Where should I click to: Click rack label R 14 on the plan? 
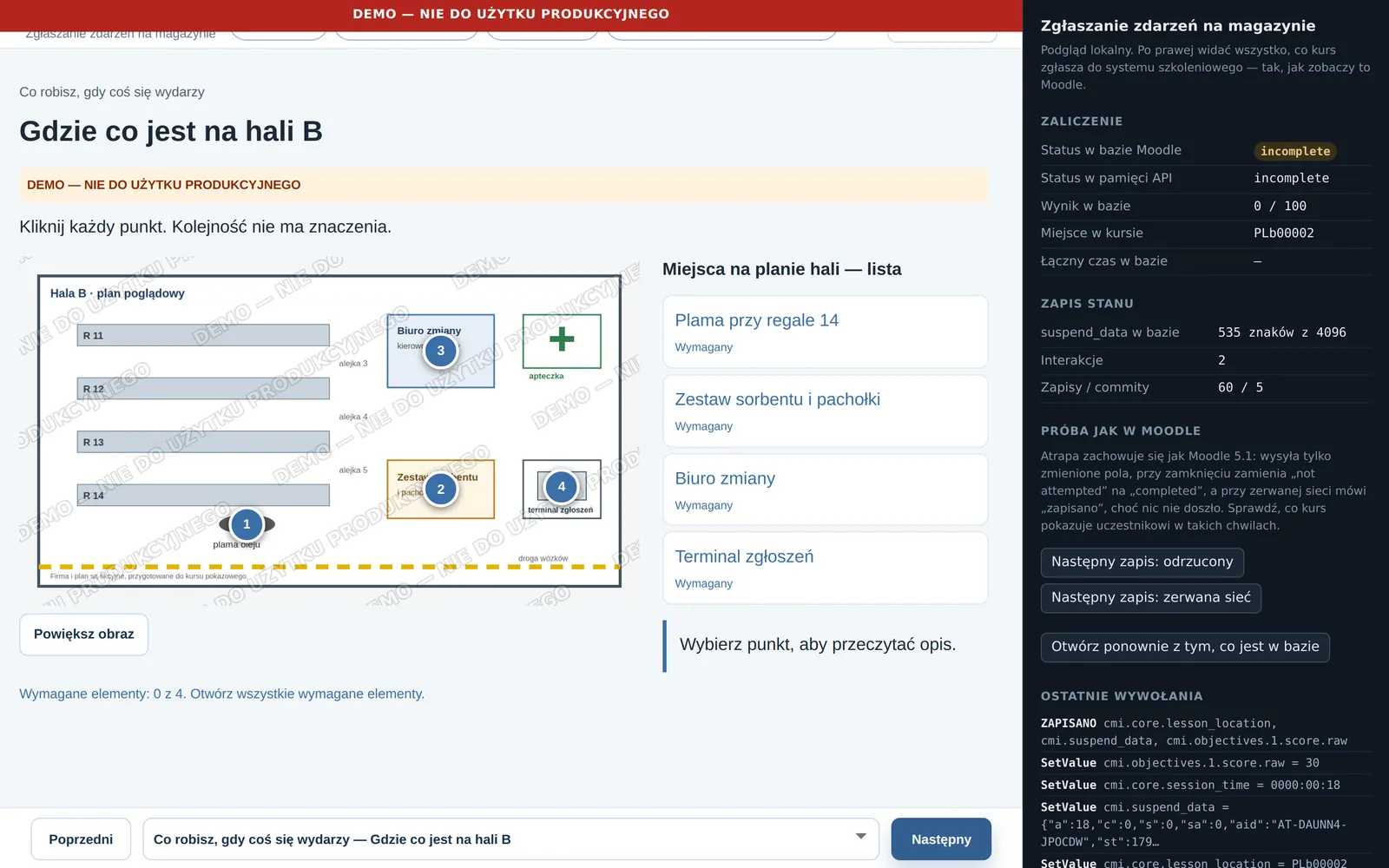(x=93, y=496)
